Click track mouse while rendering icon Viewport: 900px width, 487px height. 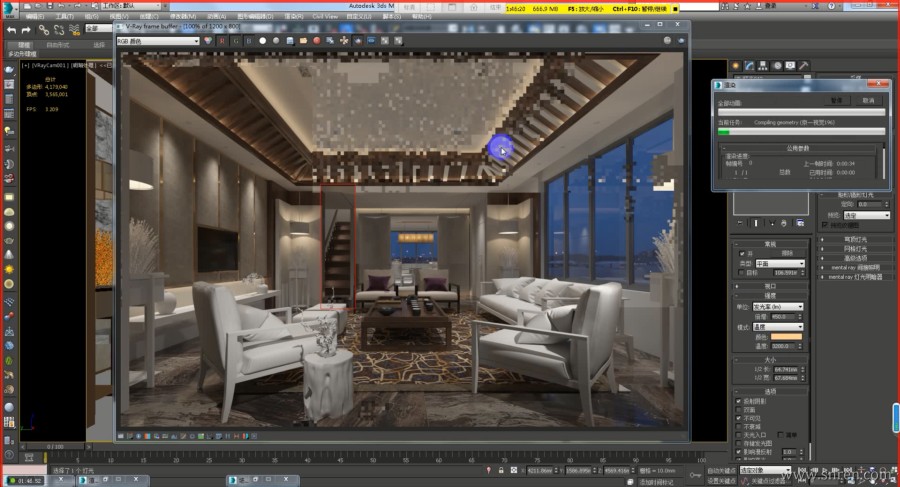(344, 41)
